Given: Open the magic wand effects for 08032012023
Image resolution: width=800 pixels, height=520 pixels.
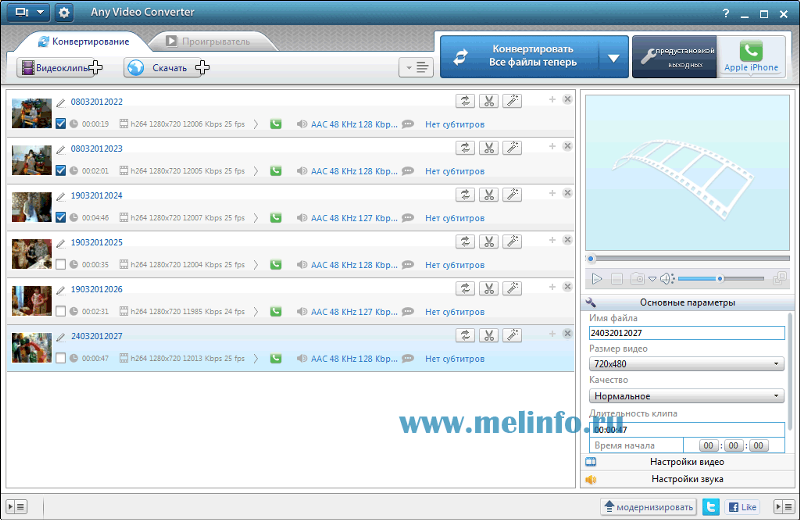Looking at the screenshot, I should (x=511, y=148).
